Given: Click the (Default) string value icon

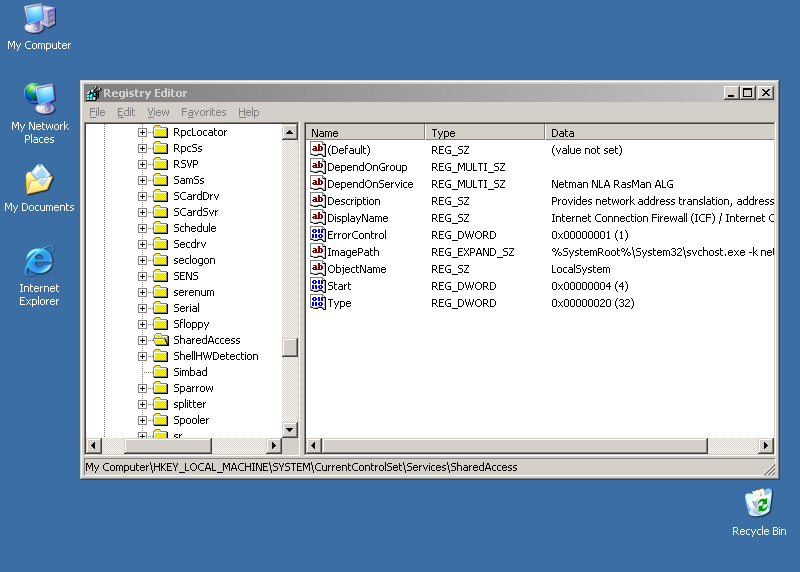Looking at the screenshot, I should (x=317, y=150).
